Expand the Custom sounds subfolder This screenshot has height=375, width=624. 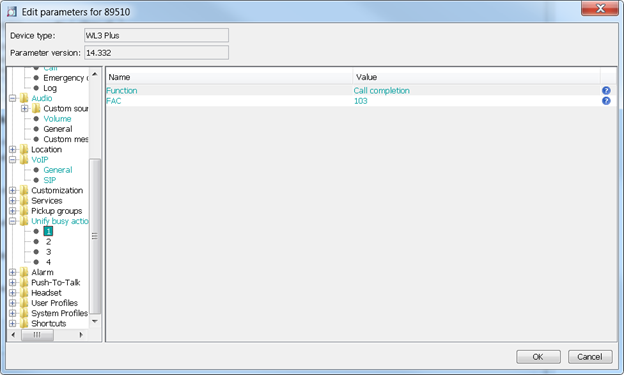coord(25,109)
